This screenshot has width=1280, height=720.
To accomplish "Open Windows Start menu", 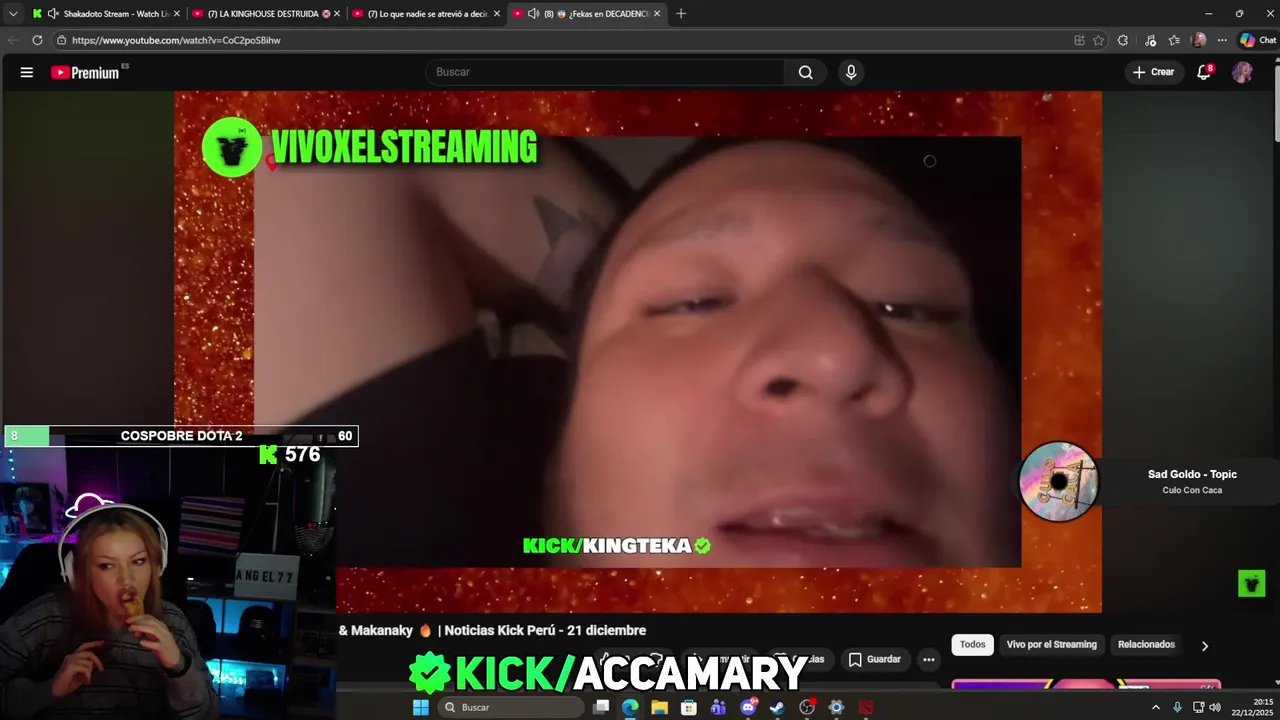I will (421, 707).
